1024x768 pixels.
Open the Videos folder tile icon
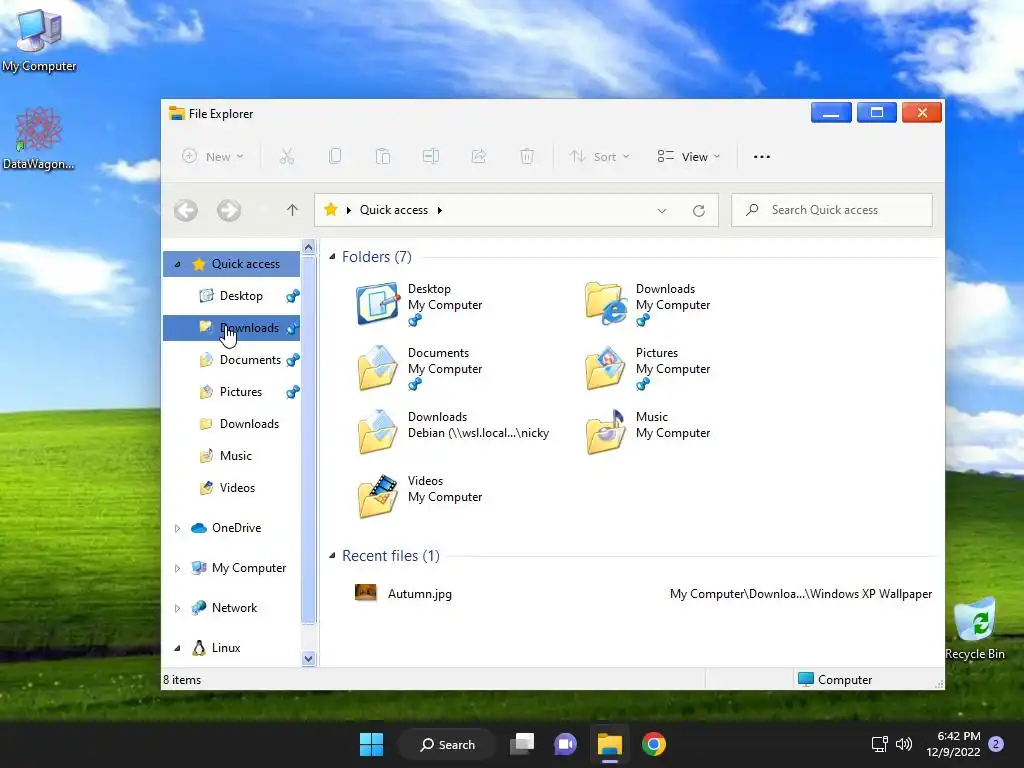377,496
